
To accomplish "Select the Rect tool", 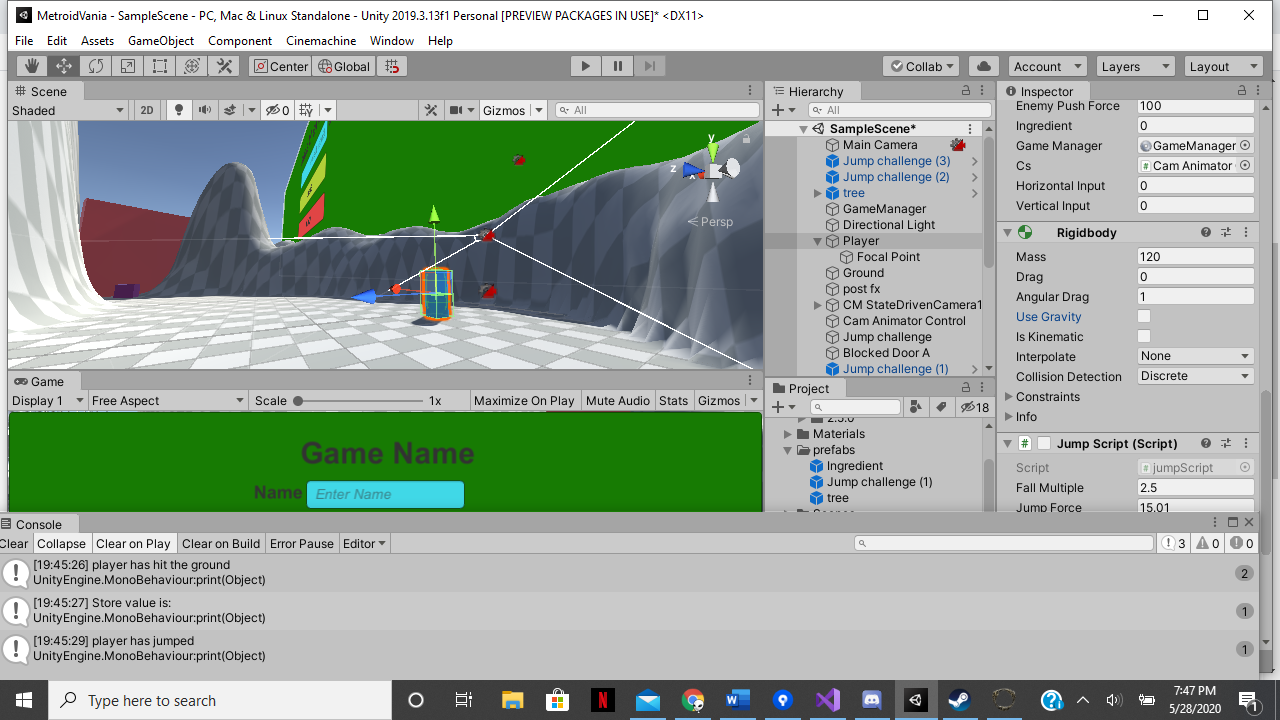I will [x=160, y=66].
